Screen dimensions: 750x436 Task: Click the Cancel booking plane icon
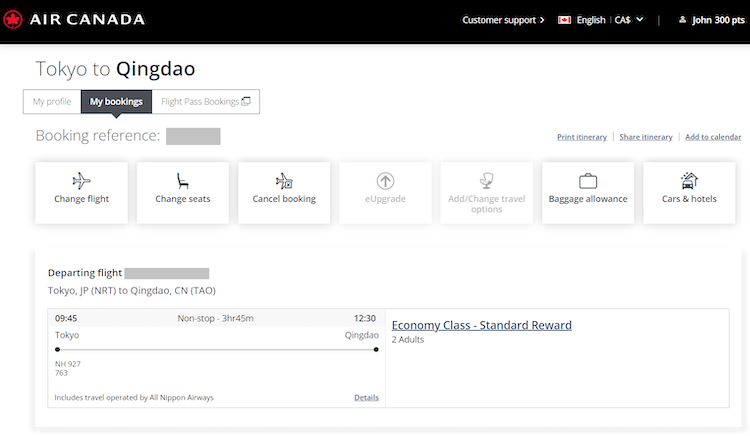pos(284,181)
